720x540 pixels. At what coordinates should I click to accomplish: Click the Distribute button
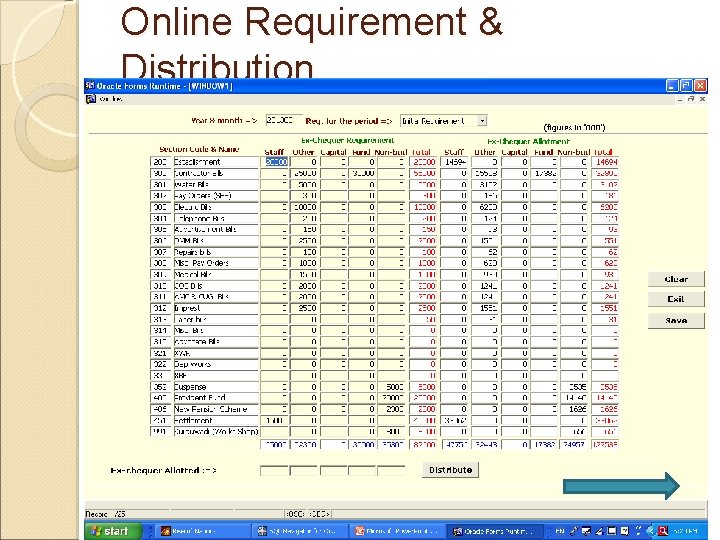[450, 470]
